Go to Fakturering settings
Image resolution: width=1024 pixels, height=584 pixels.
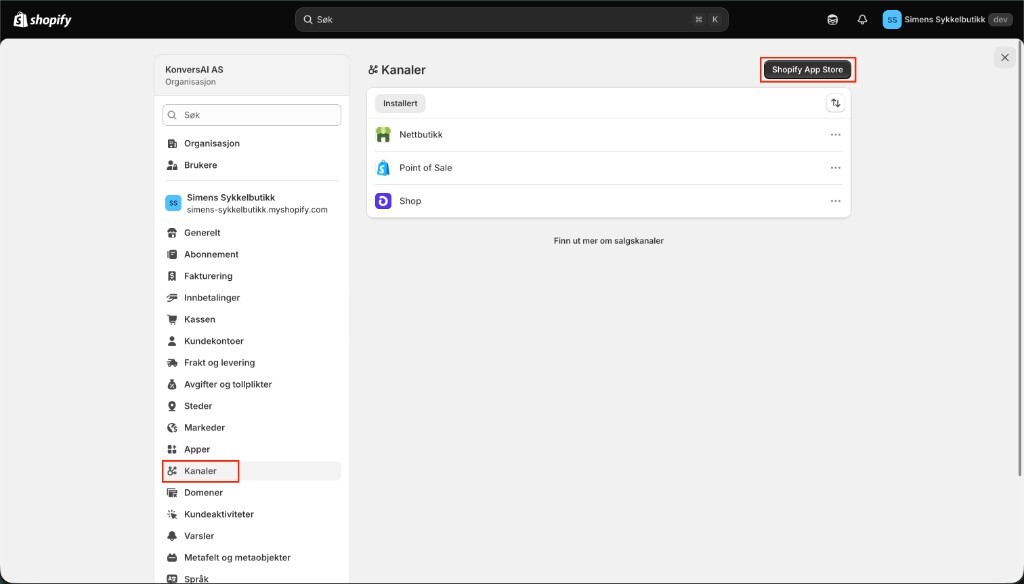tap(251, 276)
